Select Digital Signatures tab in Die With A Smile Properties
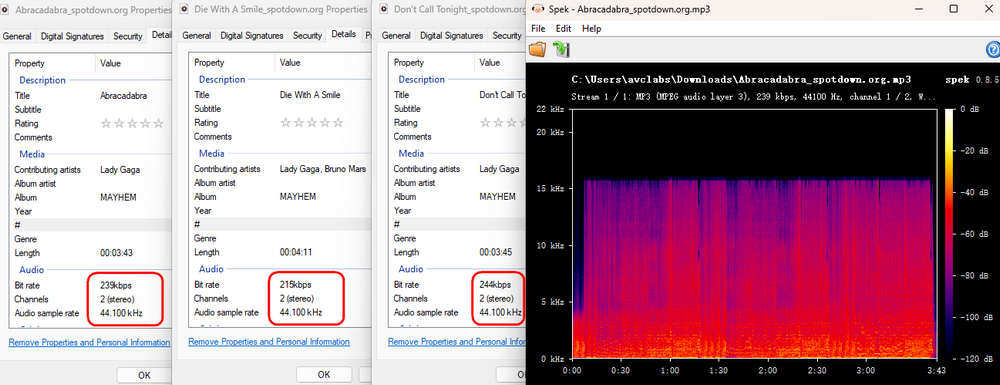Image resolution: width=1000 pixels, height=385 pixels. tap(252, 36)
